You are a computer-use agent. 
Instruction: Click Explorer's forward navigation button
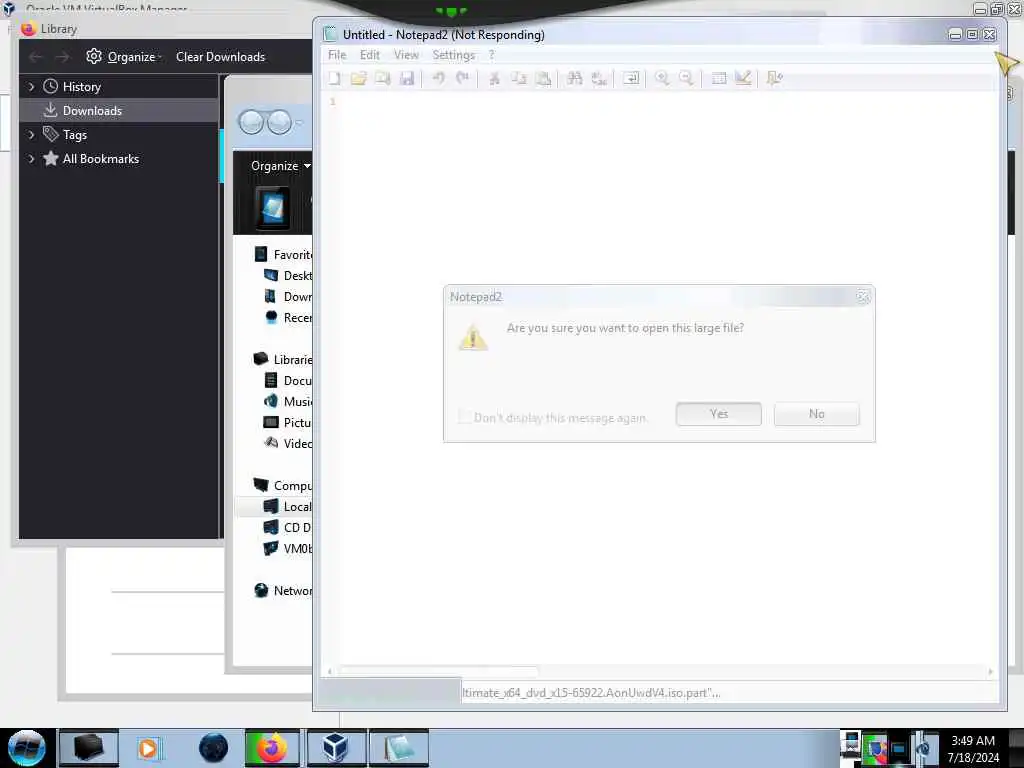pyautogui.click(x=280, y=122)
